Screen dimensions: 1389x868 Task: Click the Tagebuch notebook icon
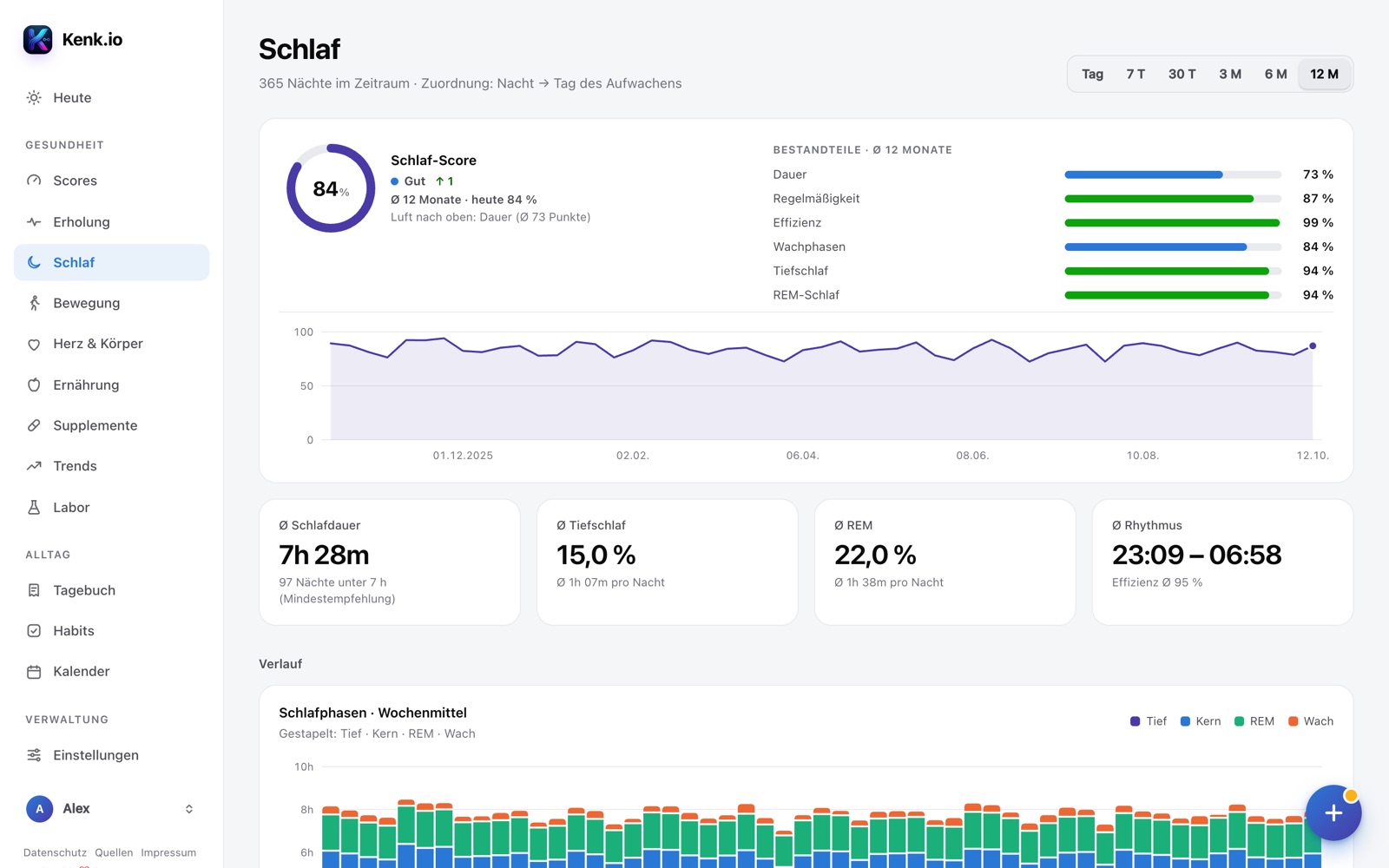point(34,590)
